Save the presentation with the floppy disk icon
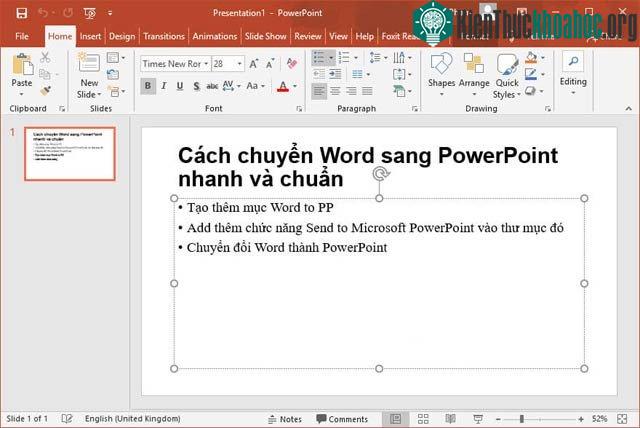Viewport: 640px width, 428px height. (x=22, y=13)
